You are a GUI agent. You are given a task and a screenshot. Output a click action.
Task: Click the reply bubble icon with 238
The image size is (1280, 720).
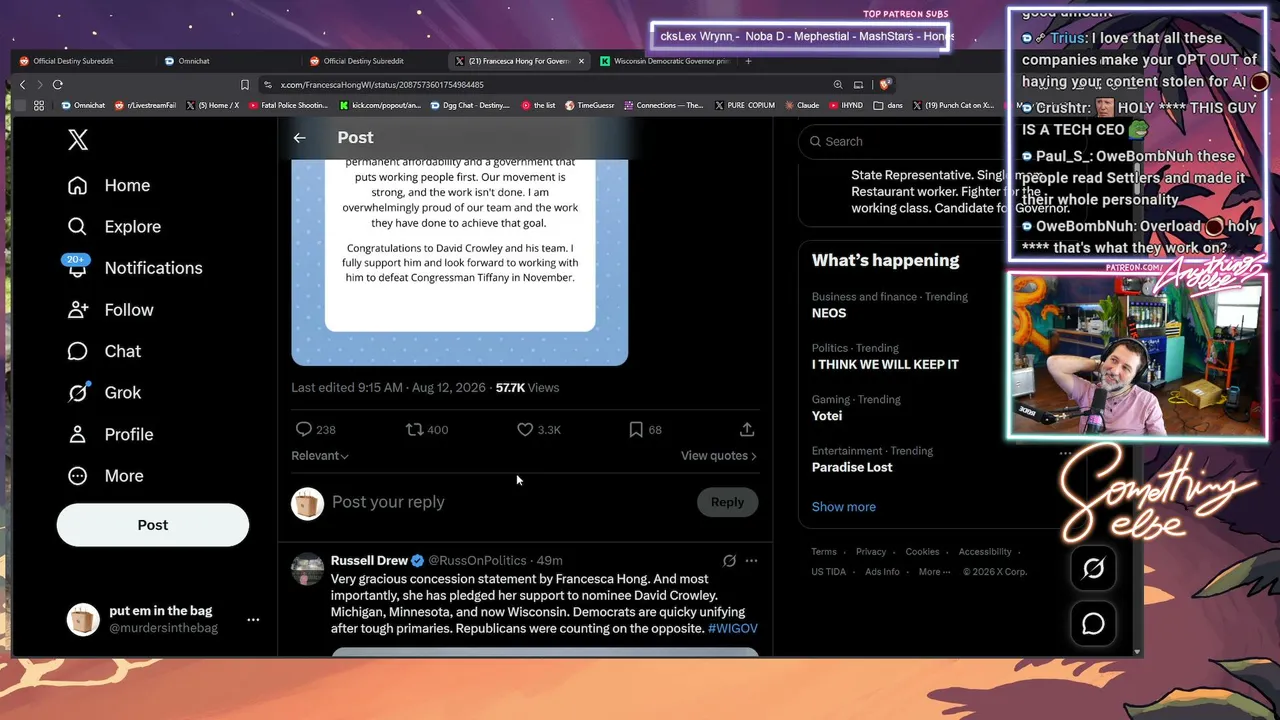point(304,429)
